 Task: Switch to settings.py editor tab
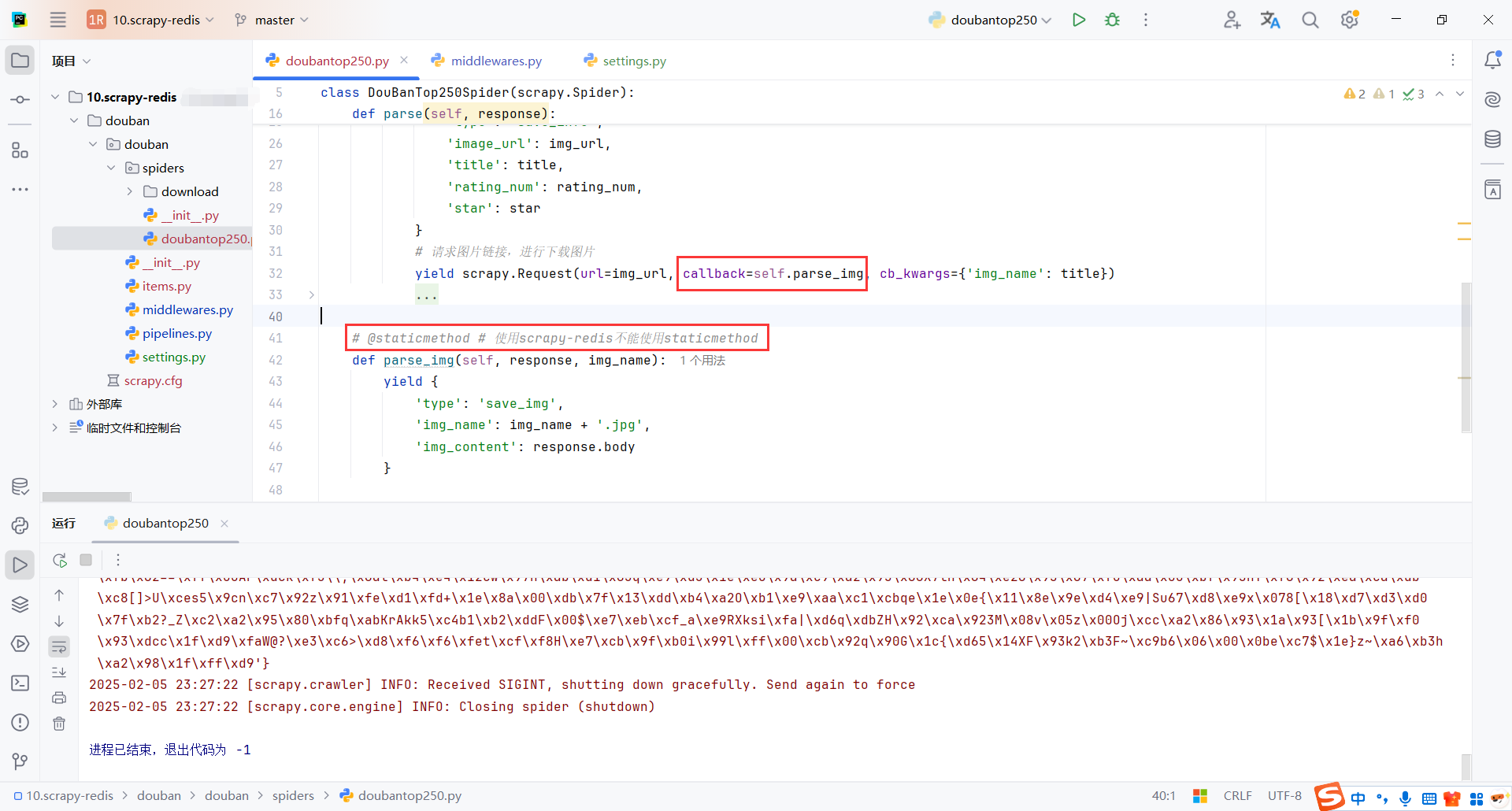[x=625, y=61]
